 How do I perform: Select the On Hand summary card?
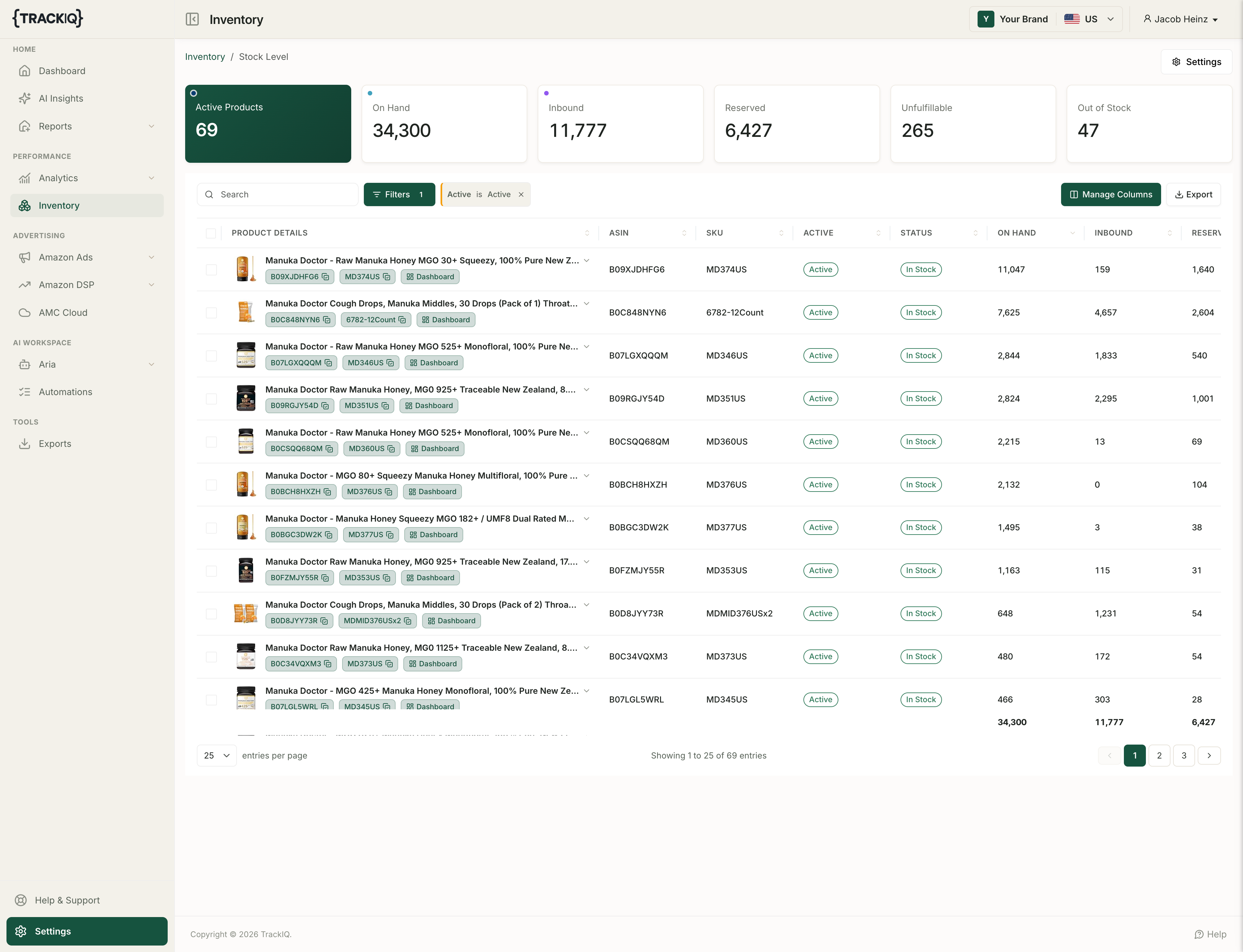(444, 124)
